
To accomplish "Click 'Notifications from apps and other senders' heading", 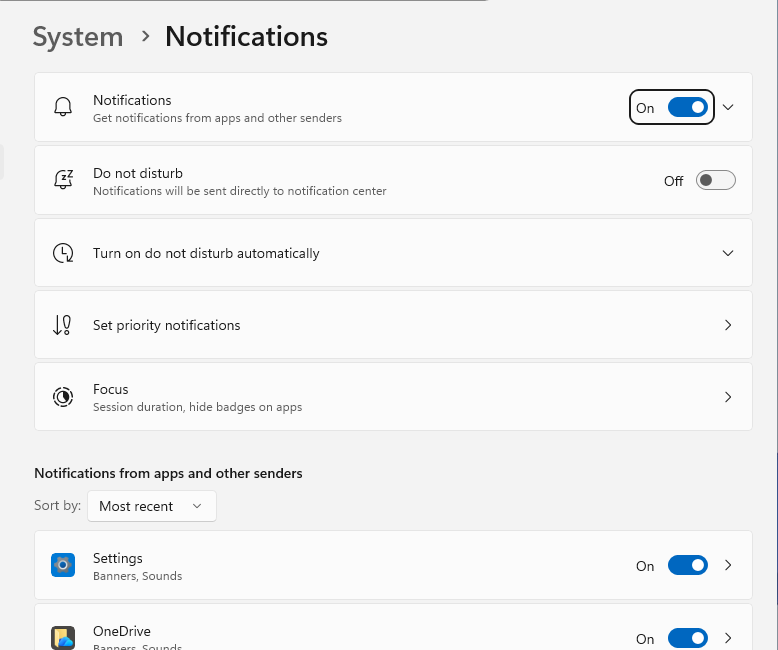I will (168, 473).
